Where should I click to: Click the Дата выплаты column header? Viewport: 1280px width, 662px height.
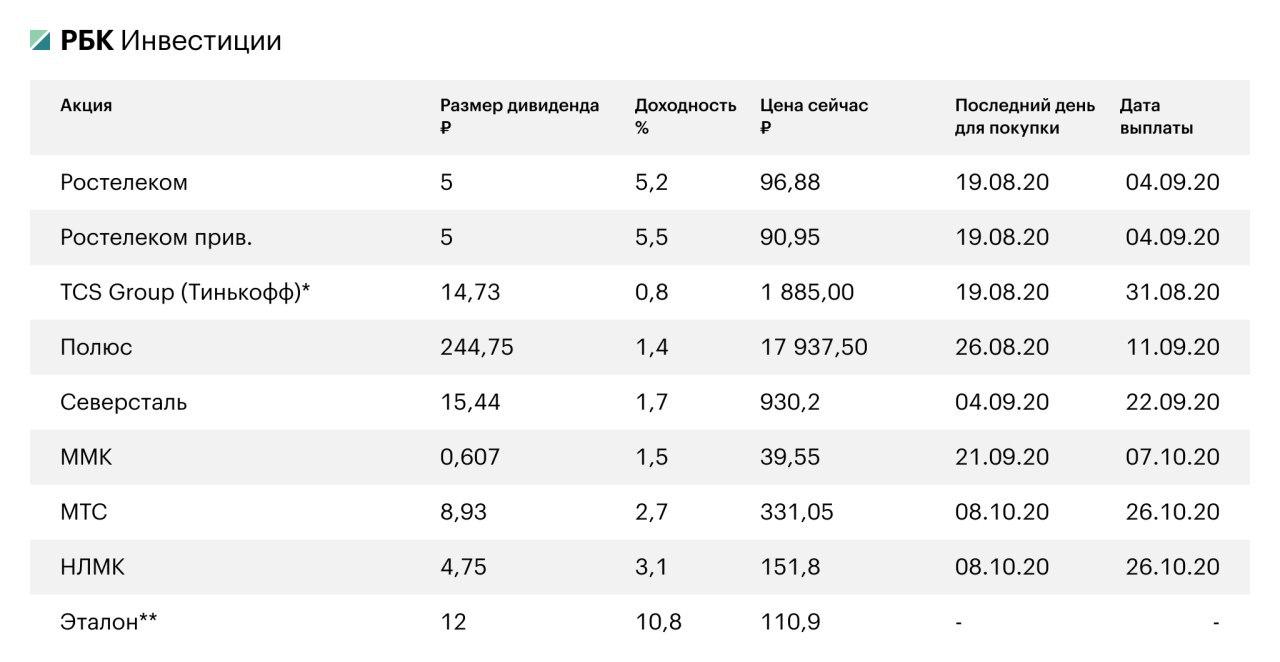(1156, 116)
